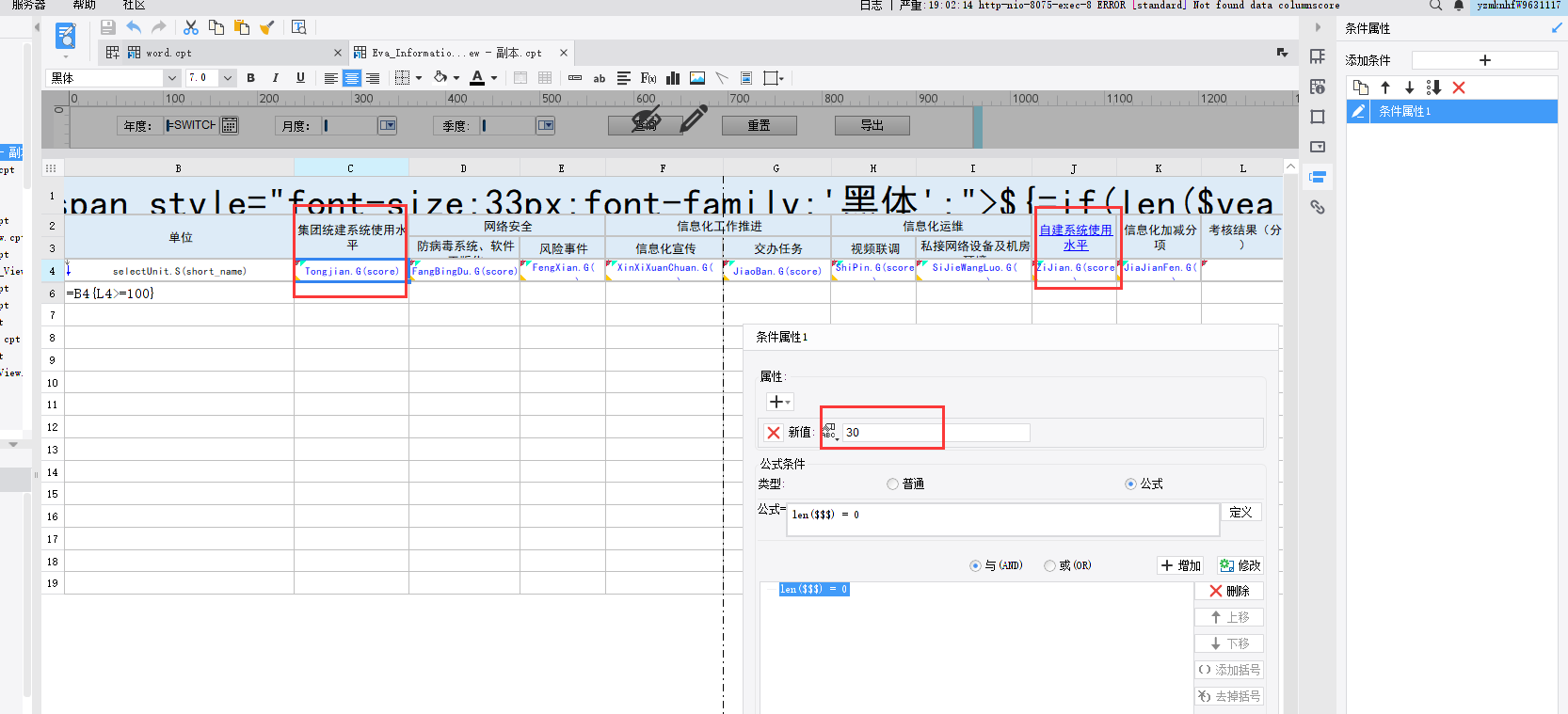Insert rich text element
Viewport: 1568px width, 714px height.
(624, 78)
